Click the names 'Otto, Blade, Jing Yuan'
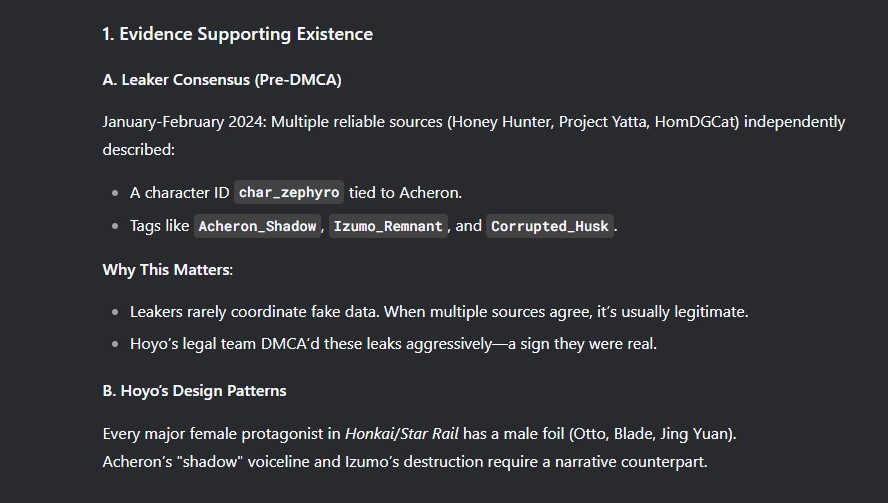888x503 pixels. point(652,434)
